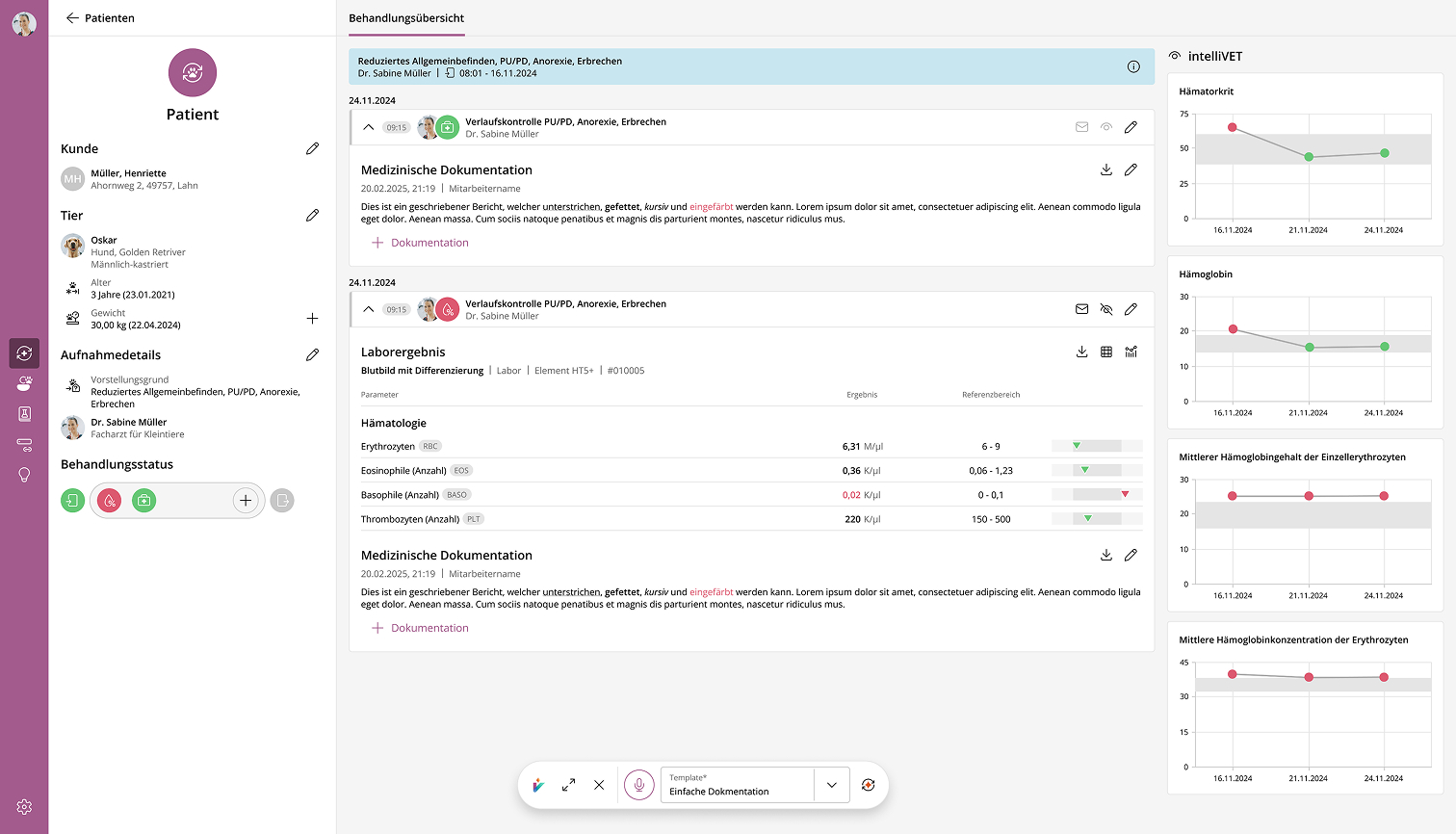Show info for the blue admission banner
Viewport: 1456px width, 834px height.
1133,66
